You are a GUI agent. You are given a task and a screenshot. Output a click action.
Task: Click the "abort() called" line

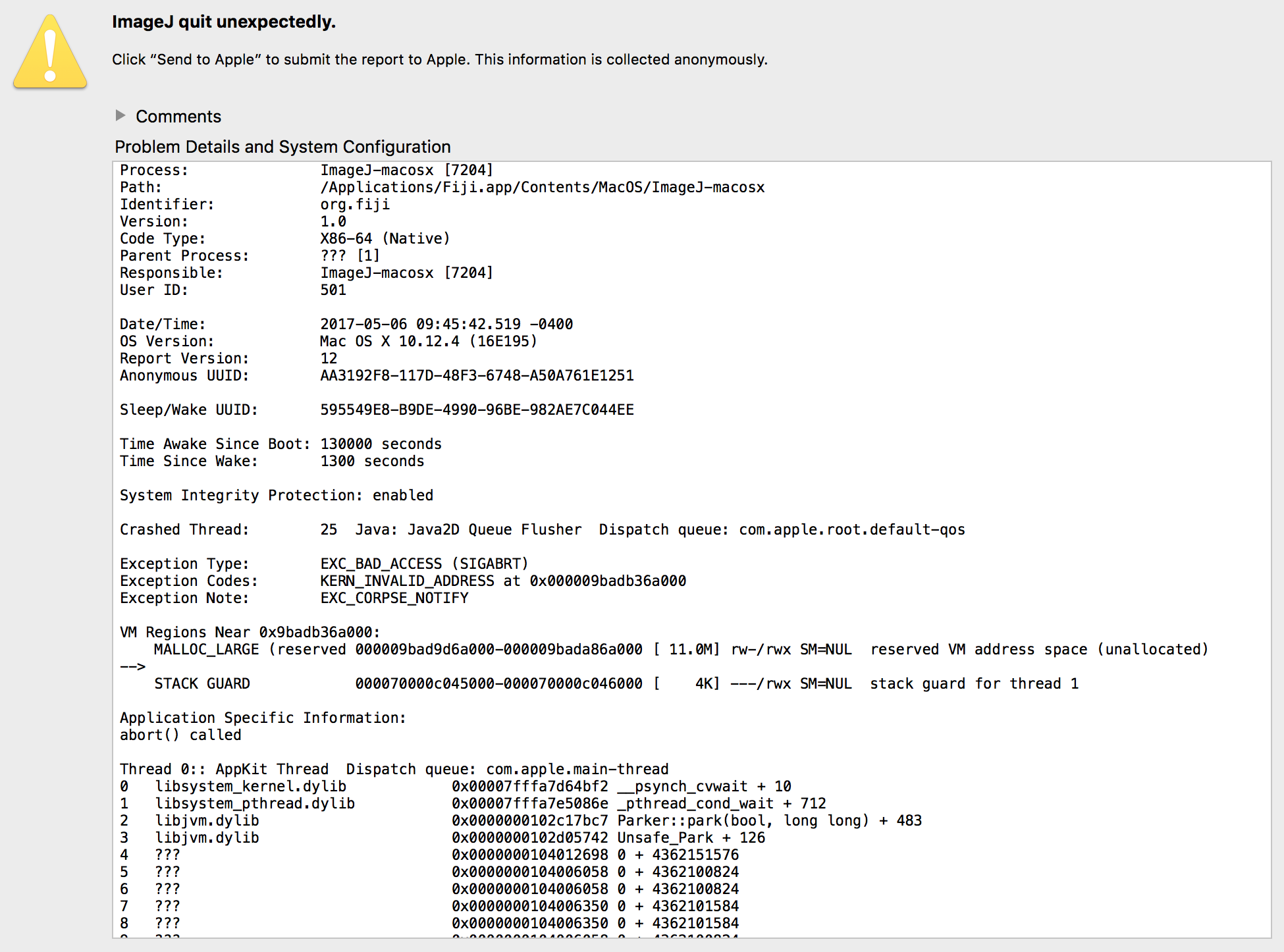[180, 735]
